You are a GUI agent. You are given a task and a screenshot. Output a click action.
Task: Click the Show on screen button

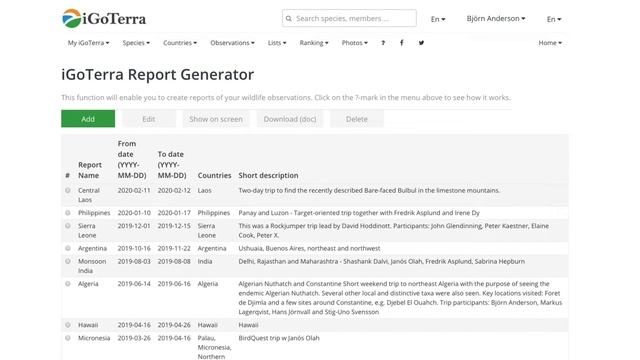coord(216,119)
